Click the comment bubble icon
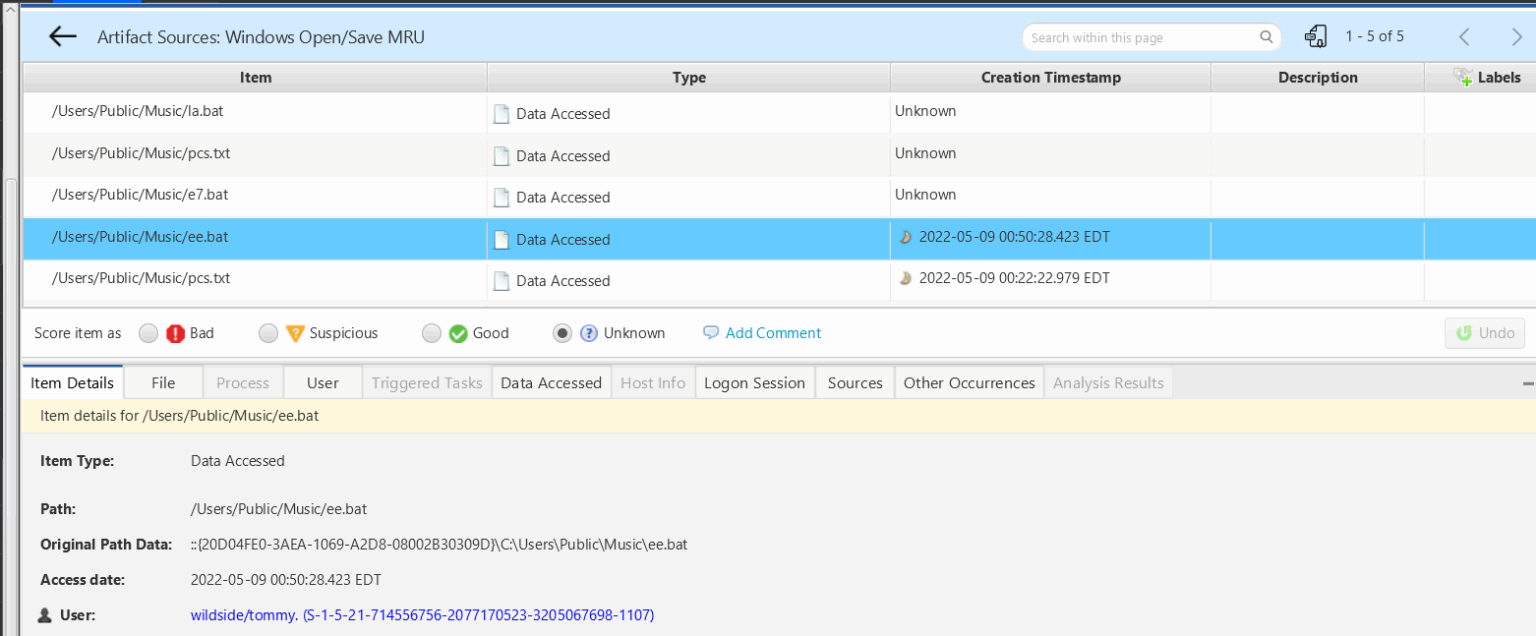The width and height of the screenshot is (1536, 636). click(711, 333)
